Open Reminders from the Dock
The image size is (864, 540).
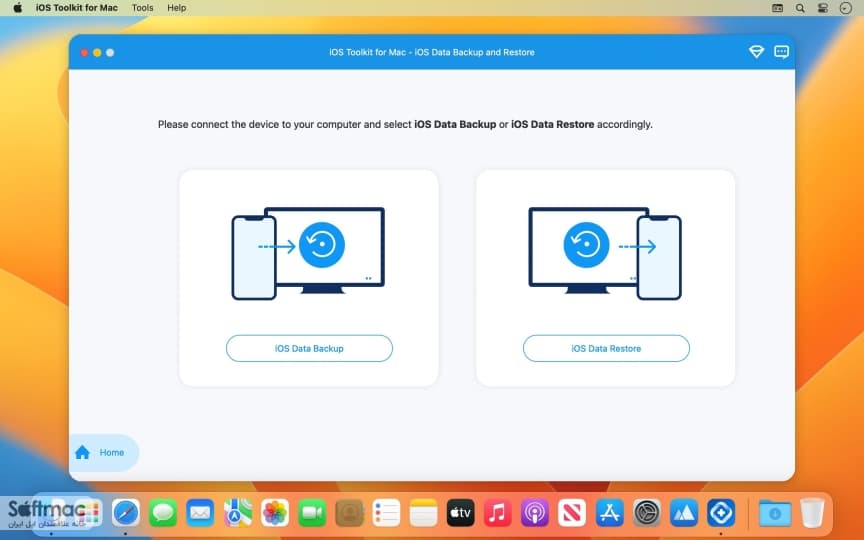click(x=386, y=513)
